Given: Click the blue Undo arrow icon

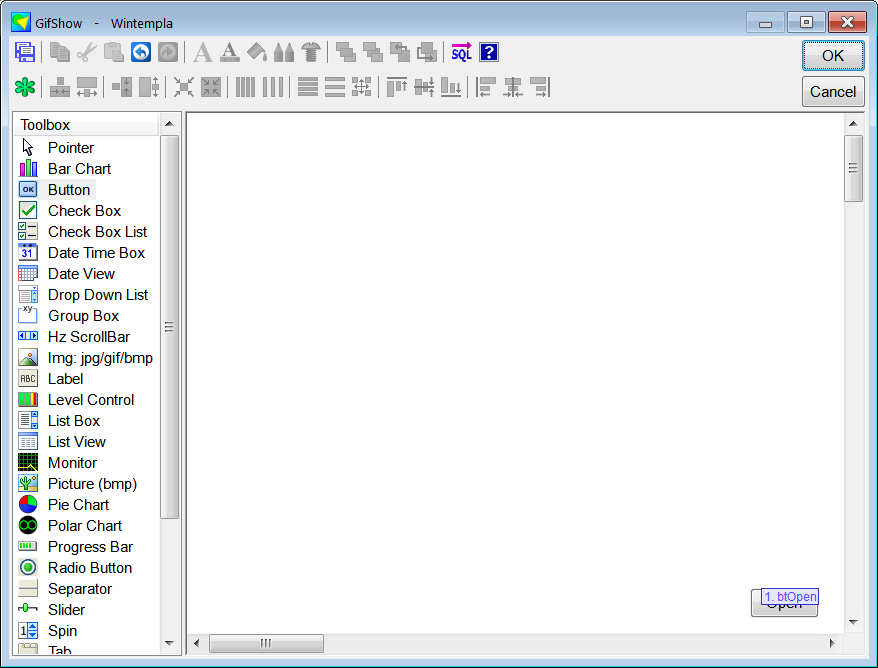Looking at the screenshot, I should click(x=141, y=53).
